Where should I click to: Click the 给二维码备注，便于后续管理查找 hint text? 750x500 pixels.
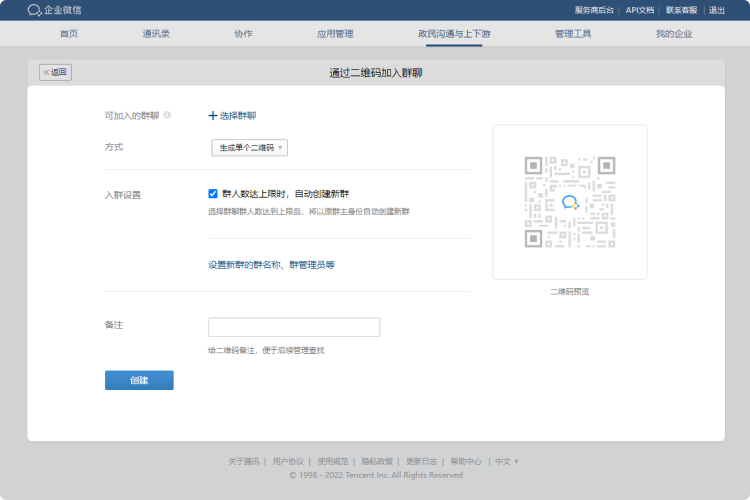266,350
